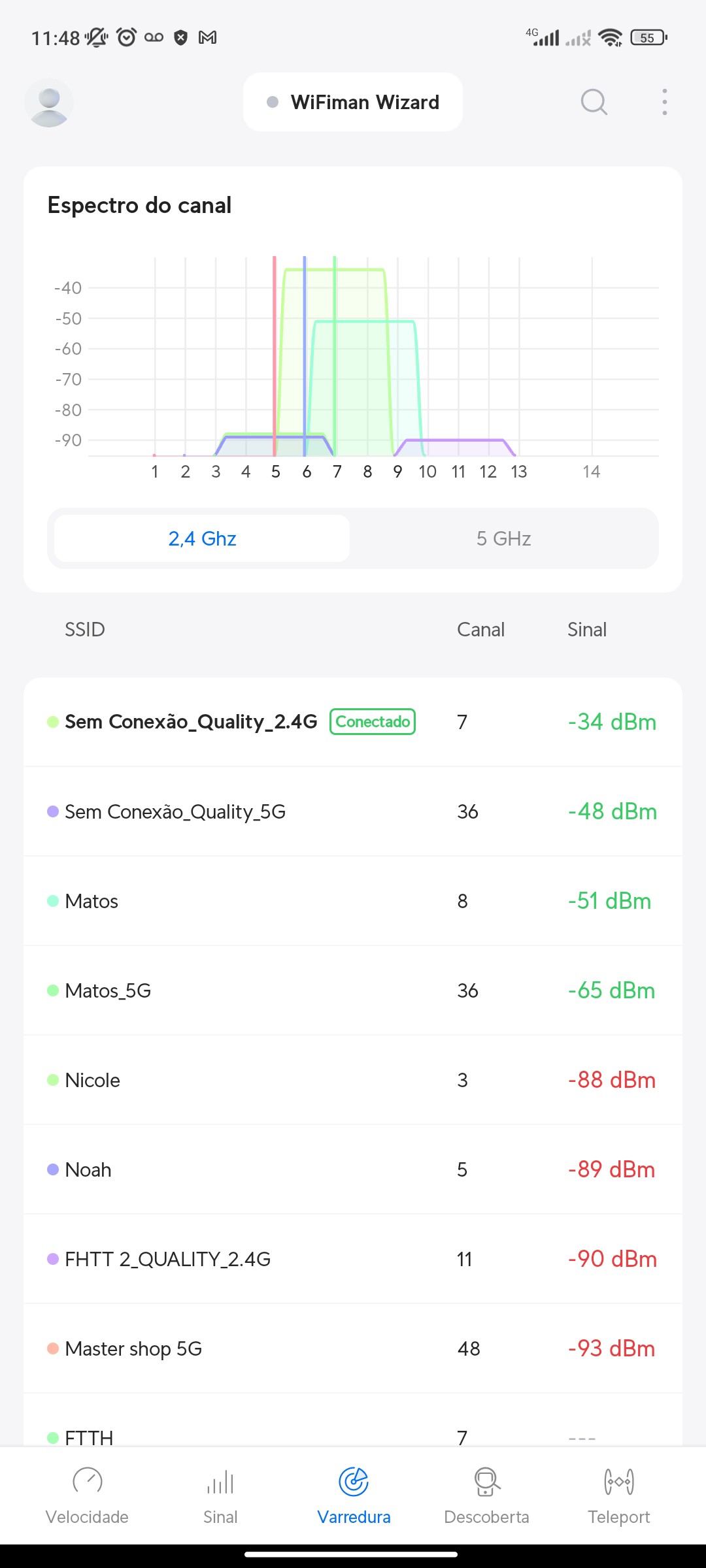Sort networks by the Canal column
This screenshot has width=706, height=1568.
[480, 630]
